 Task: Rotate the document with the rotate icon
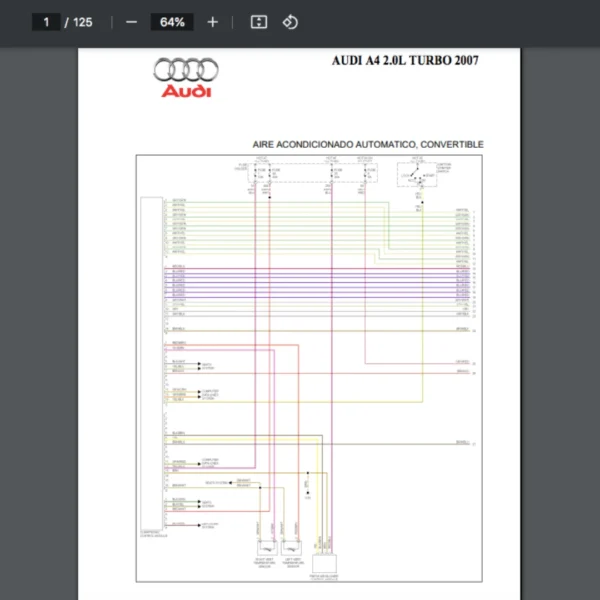click(x=290, y=22)
